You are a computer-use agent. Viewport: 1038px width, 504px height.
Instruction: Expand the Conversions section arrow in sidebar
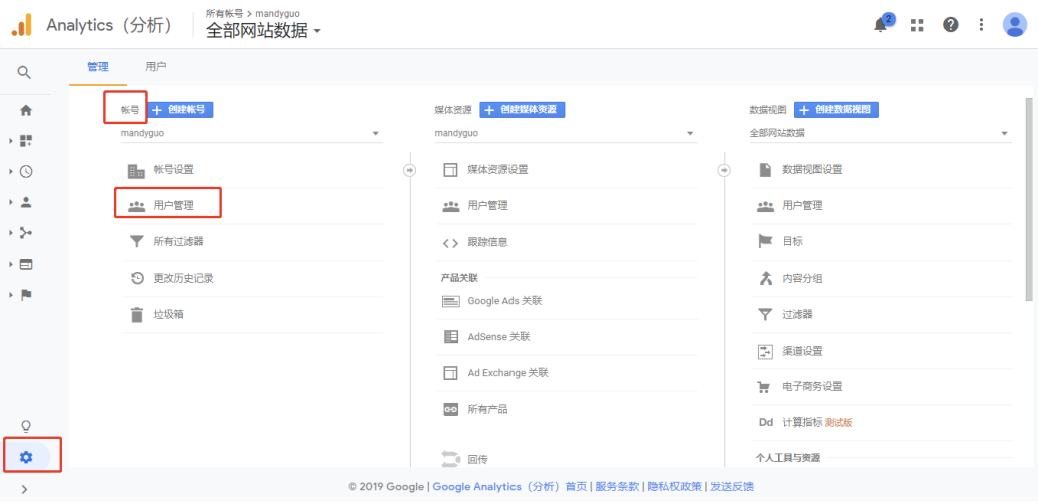coord(11,295)
